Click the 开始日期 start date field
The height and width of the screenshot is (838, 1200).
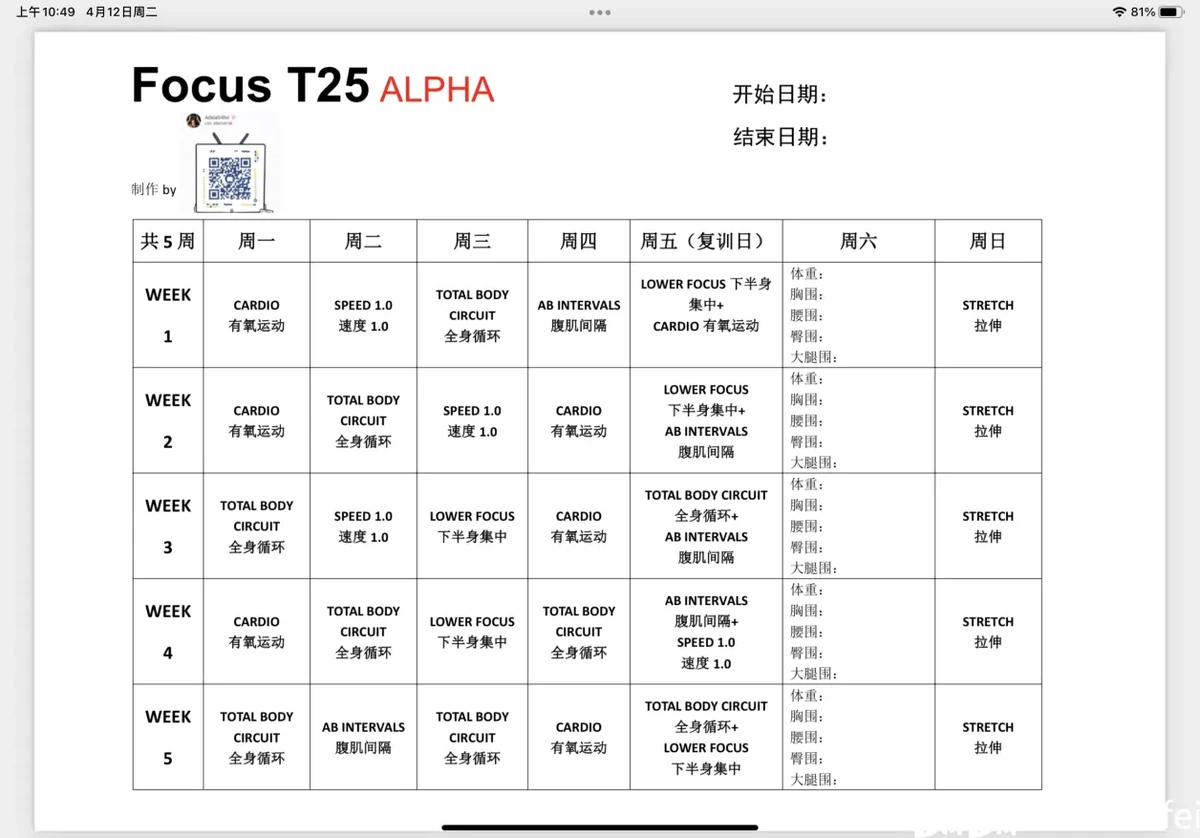[x=781, y=95]
